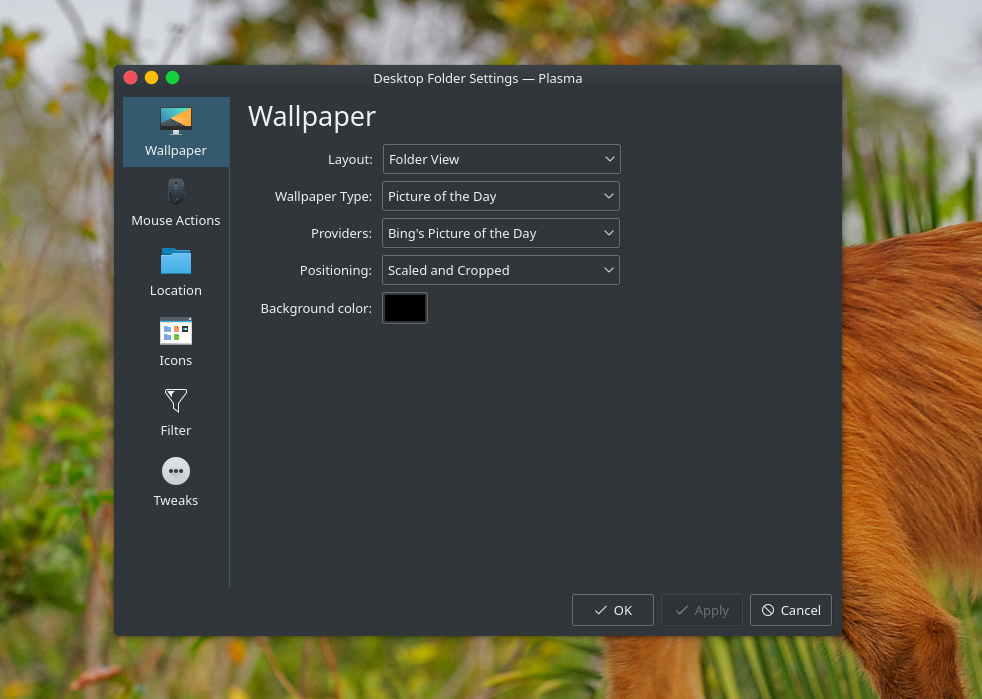
Task: Minimize the window with the yellow button
Action: [x=152, y=78]
